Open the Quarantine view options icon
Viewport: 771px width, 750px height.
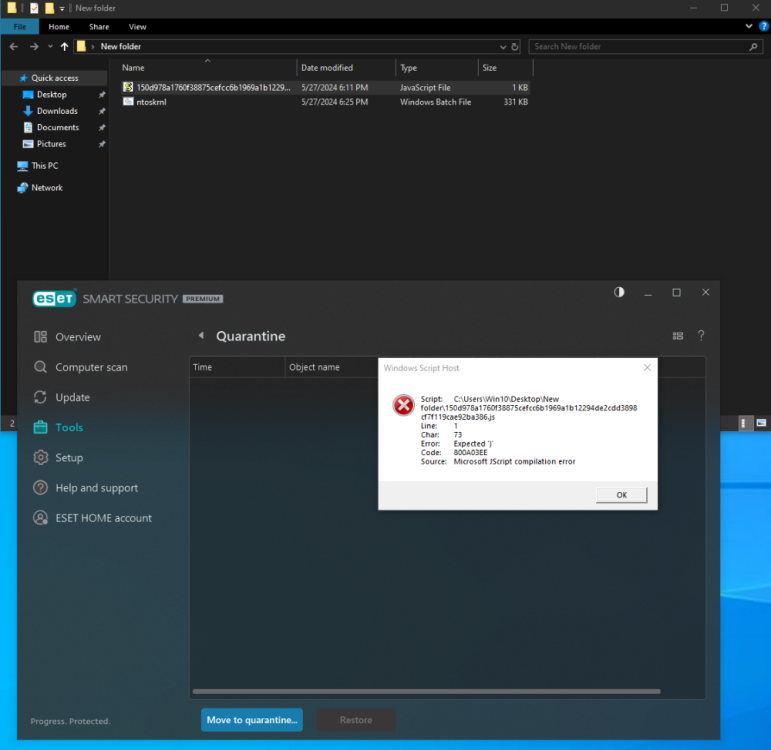[678, 336]
